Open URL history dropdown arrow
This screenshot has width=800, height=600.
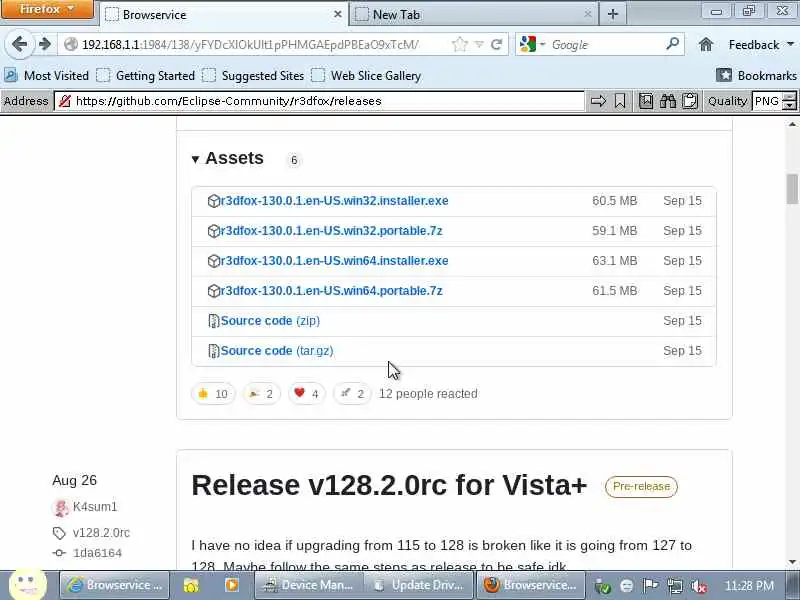[479, 45]
